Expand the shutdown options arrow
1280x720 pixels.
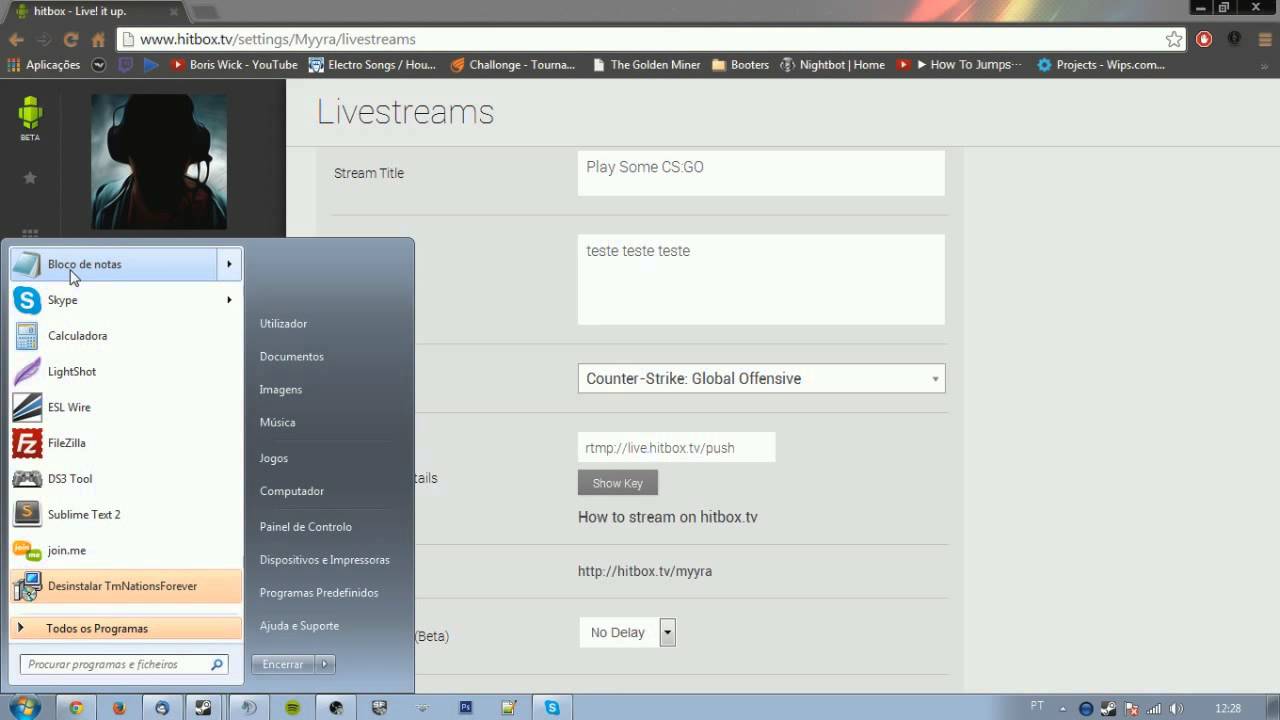coord(325,664)
